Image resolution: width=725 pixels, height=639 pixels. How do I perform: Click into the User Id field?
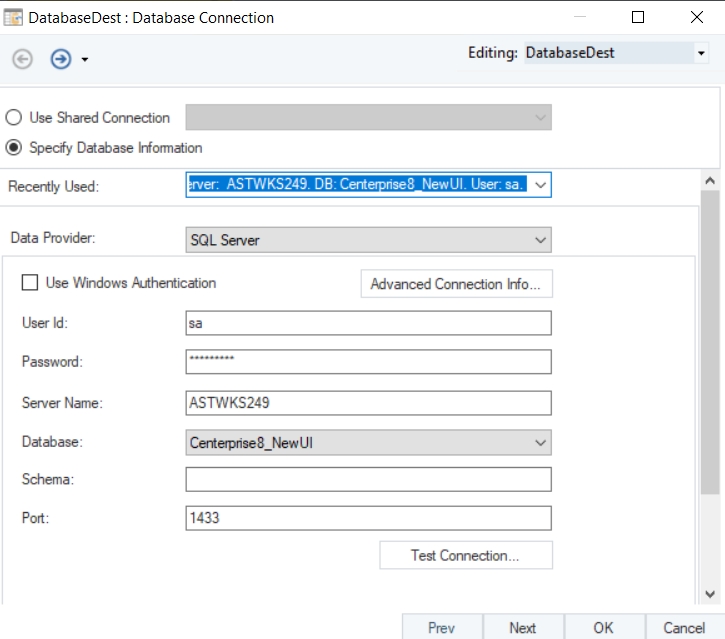[x=368, y=323]
